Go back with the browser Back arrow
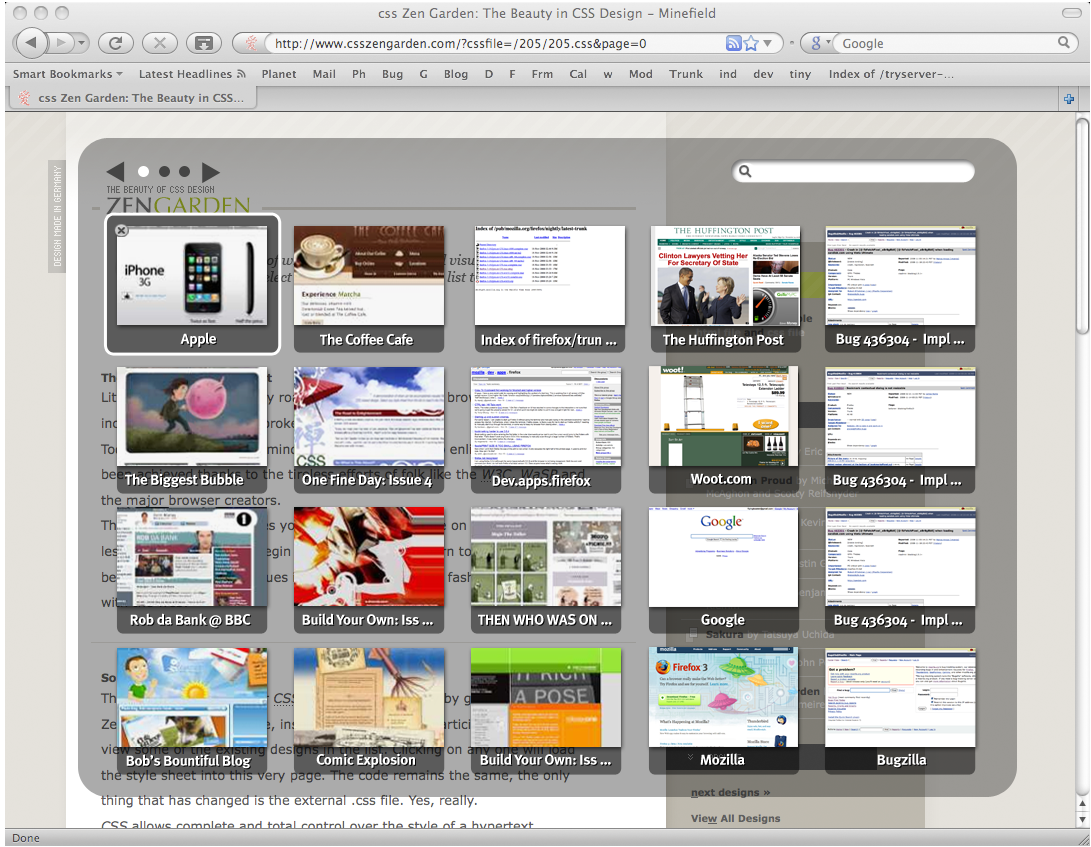Screen dimensions: 1091x847 tap(31, 43)
